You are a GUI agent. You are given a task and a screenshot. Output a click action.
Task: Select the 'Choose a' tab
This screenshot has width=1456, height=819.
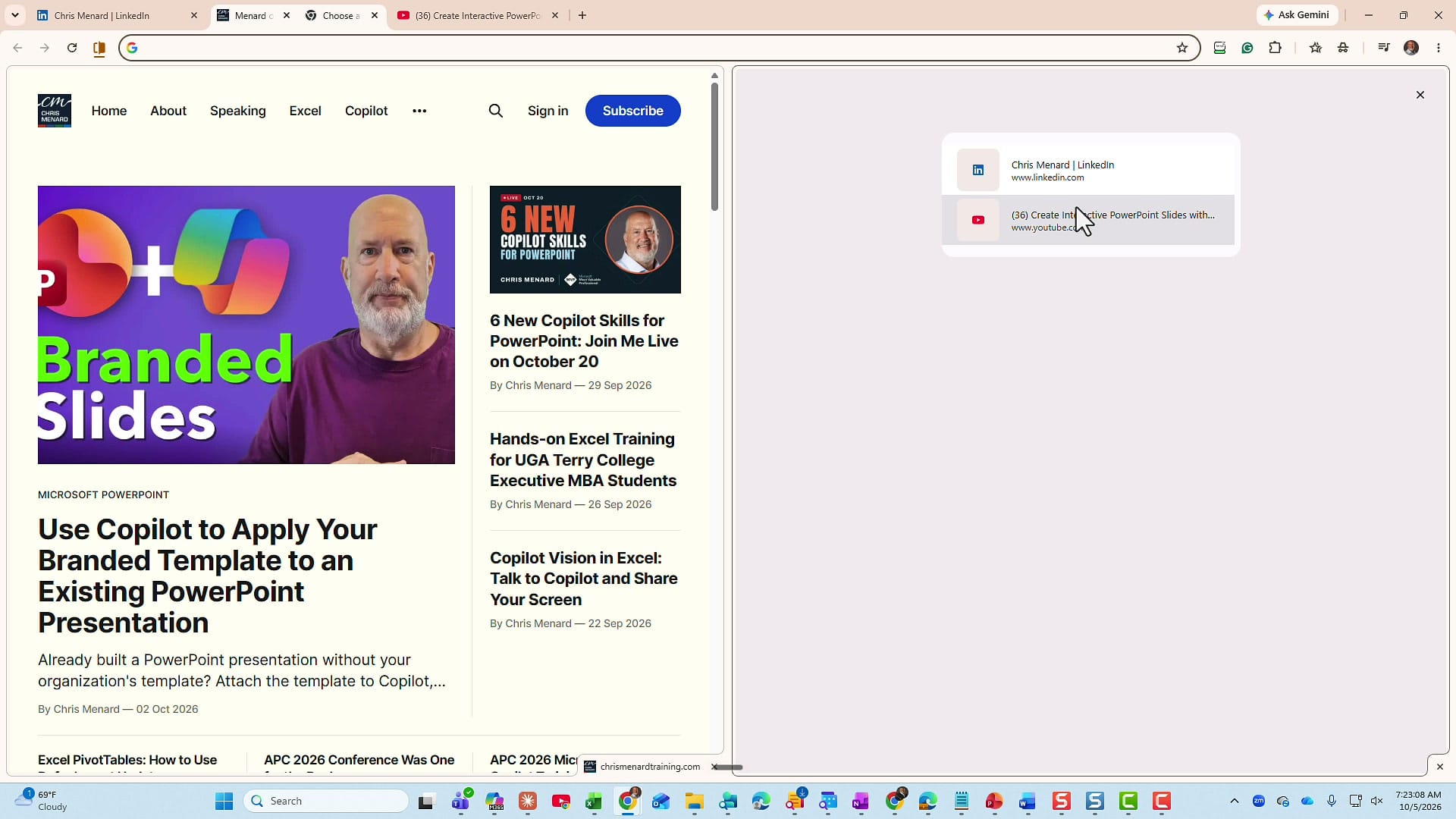(x=341, y=15)
